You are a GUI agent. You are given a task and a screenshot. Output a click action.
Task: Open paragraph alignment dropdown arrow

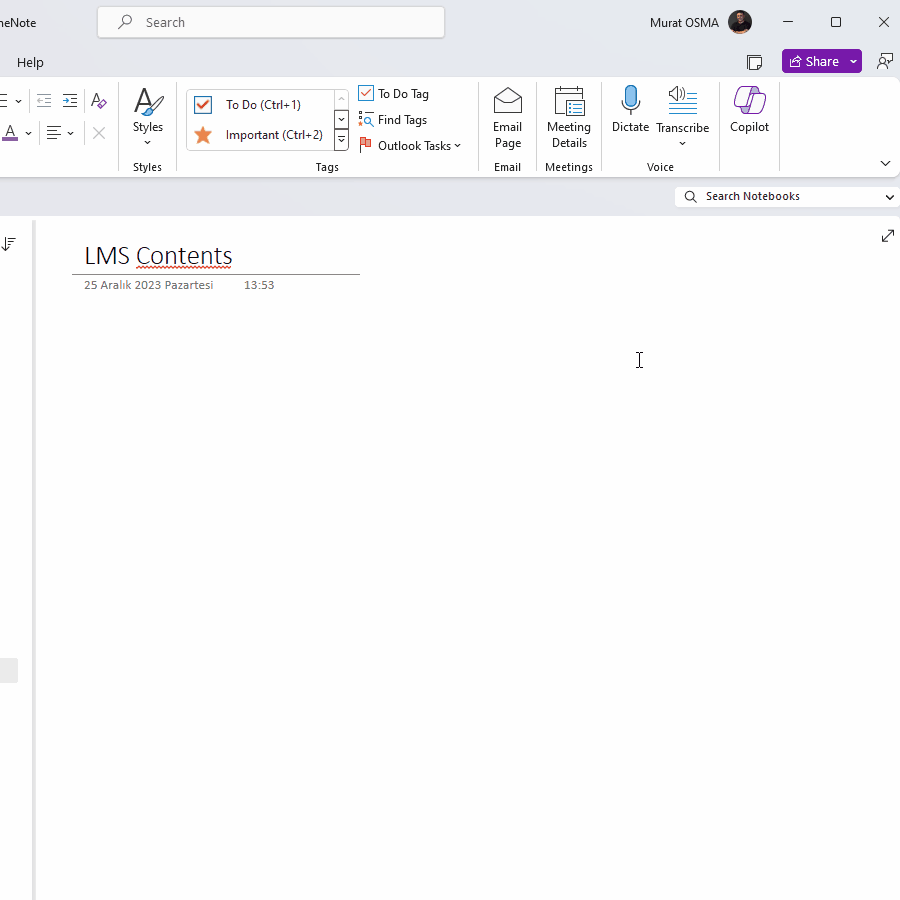pos(71,133)
